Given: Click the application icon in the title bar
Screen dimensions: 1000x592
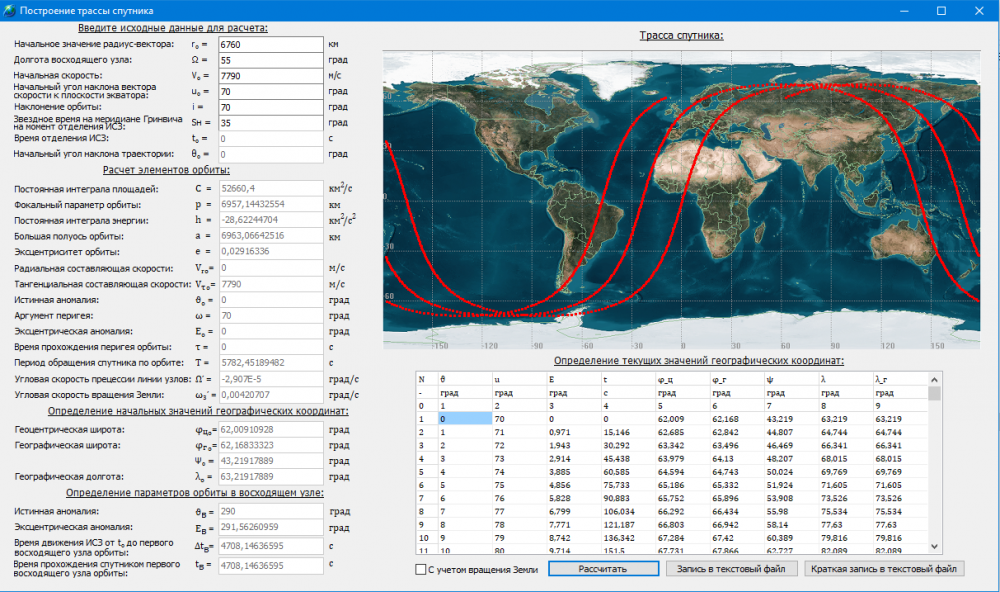Looking at the screenshot, I should pos(10,10).
